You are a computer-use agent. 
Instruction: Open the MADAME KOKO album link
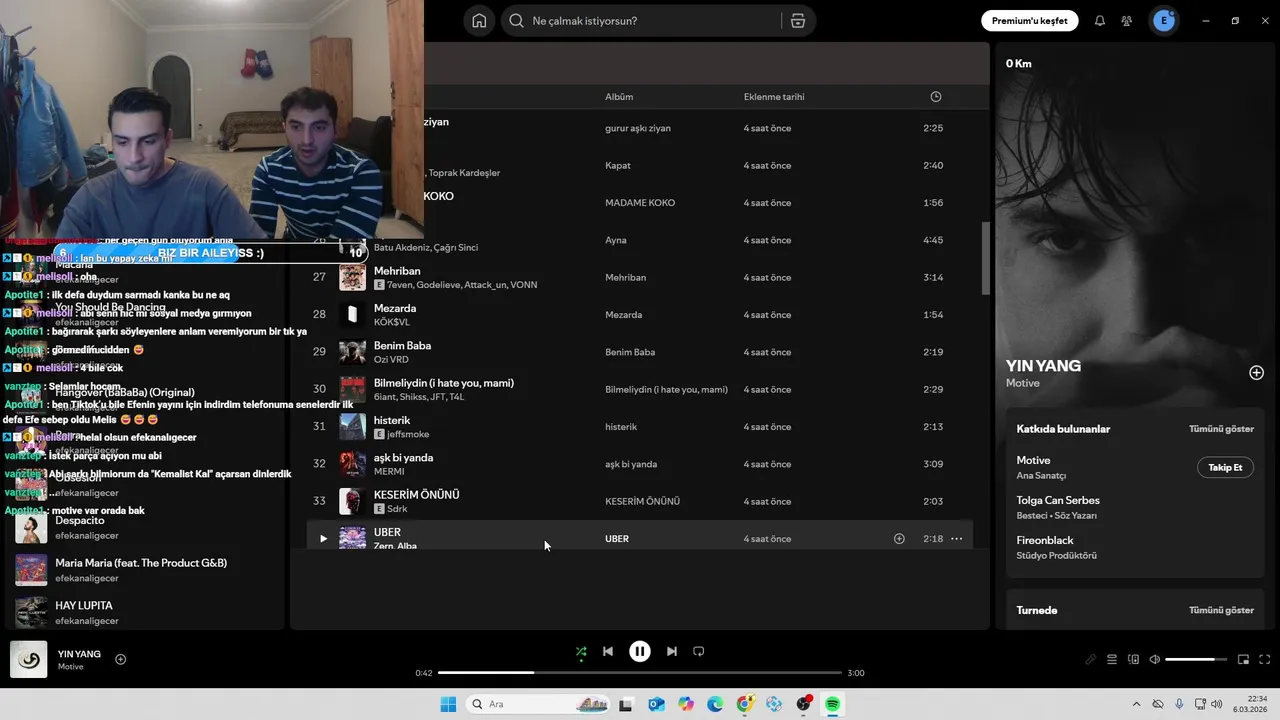[x=640, y=203]
